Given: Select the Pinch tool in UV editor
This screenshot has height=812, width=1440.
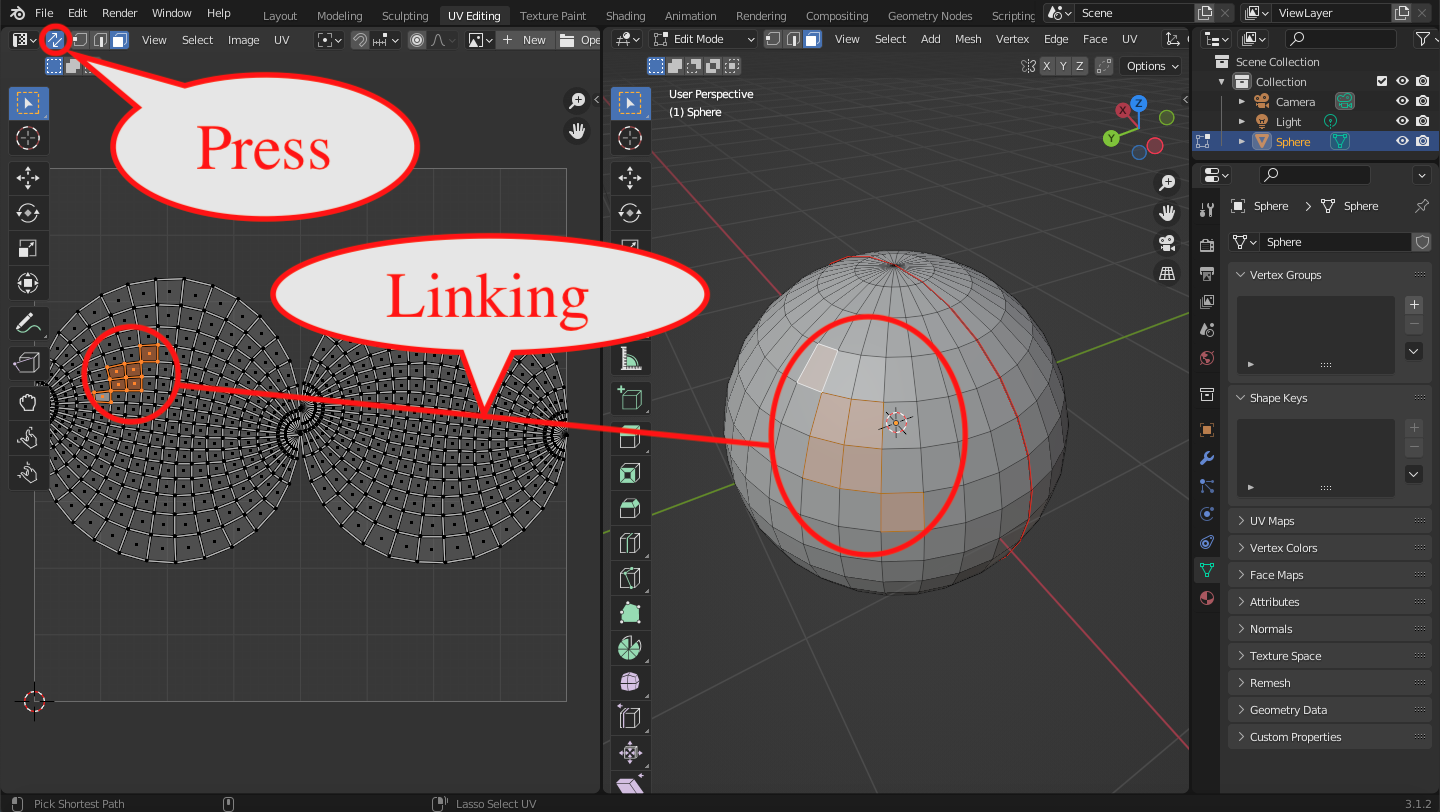Looking at the screenshot, I should point(28,473).
